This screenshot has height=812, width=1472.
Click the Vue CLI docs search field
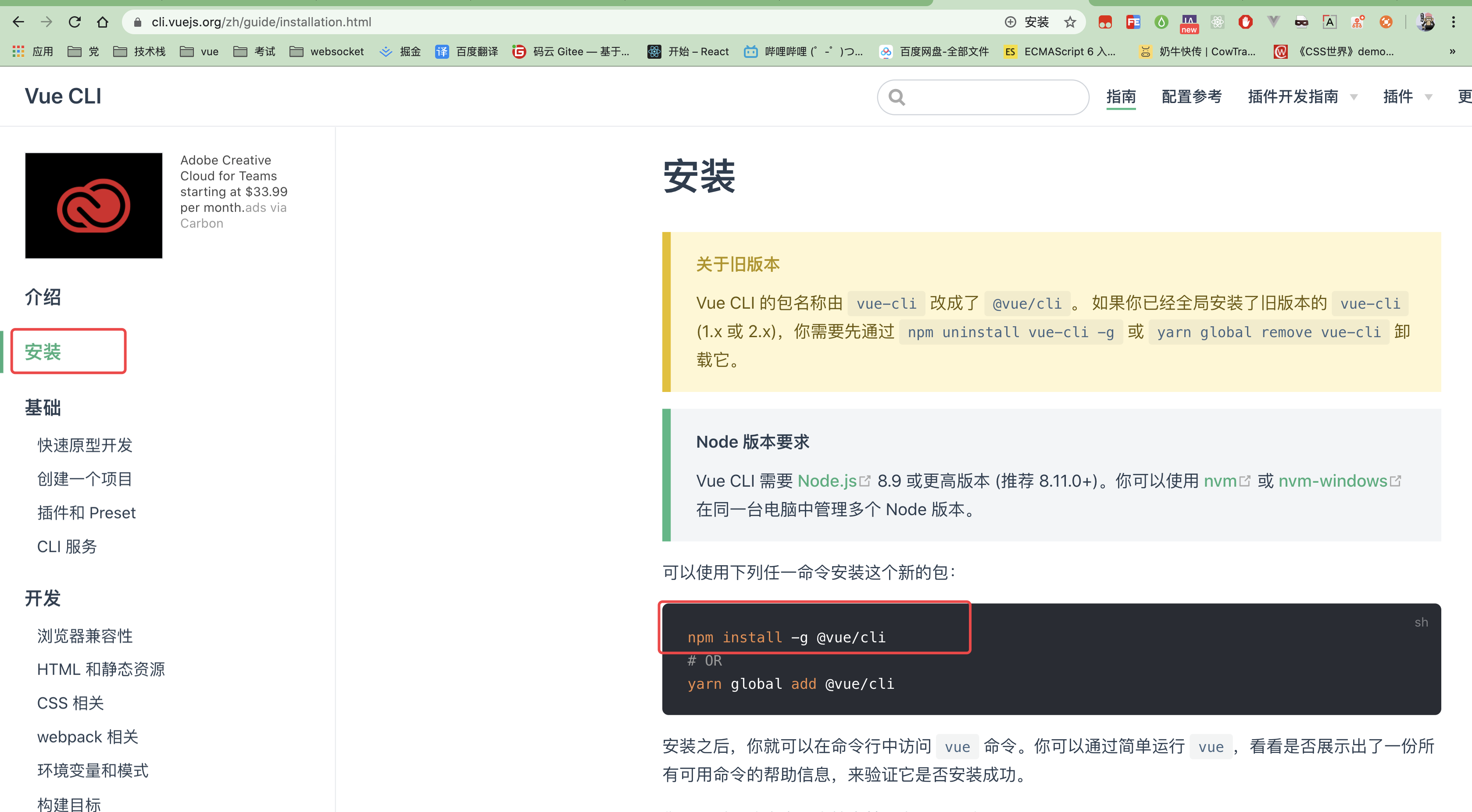983,97
